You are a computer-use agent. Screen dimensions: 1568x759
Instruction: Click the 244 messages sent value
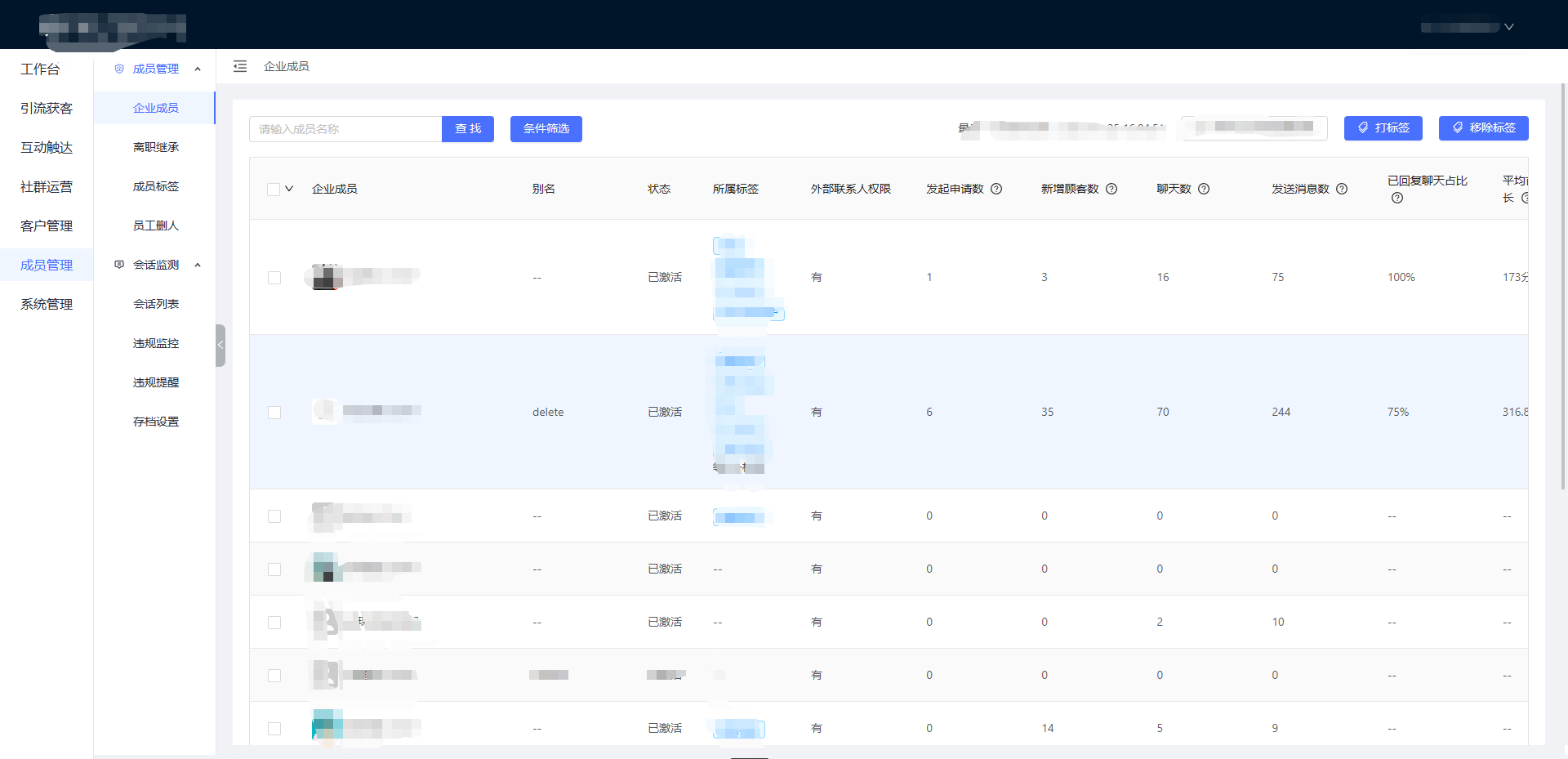tap(1281, 412)
